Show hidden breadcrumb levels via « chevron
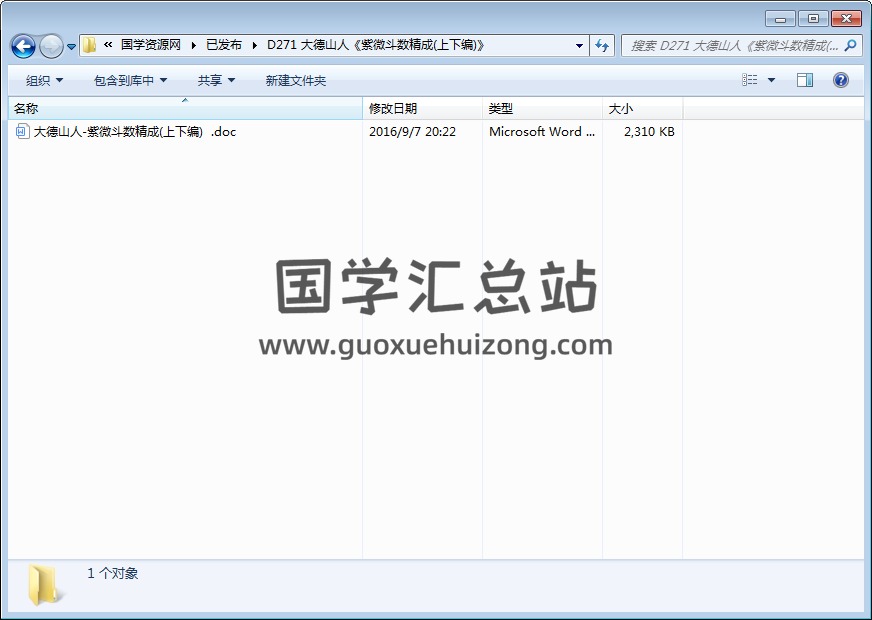Viewport: 872px width, 620px height. coord(108,45)
